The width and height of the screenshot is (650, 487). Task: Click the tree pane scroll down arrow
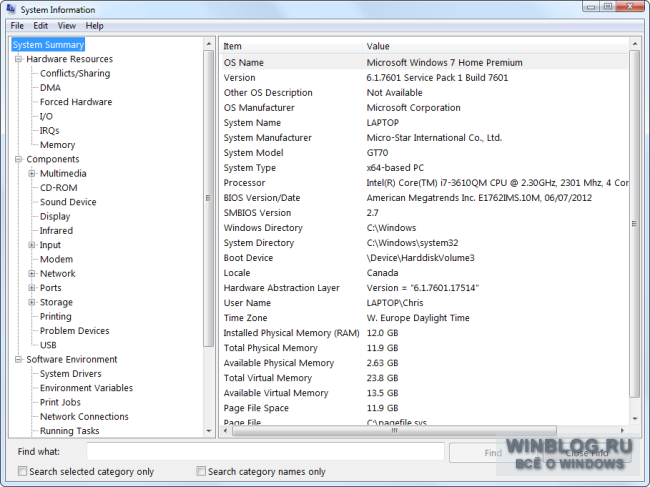209,431
